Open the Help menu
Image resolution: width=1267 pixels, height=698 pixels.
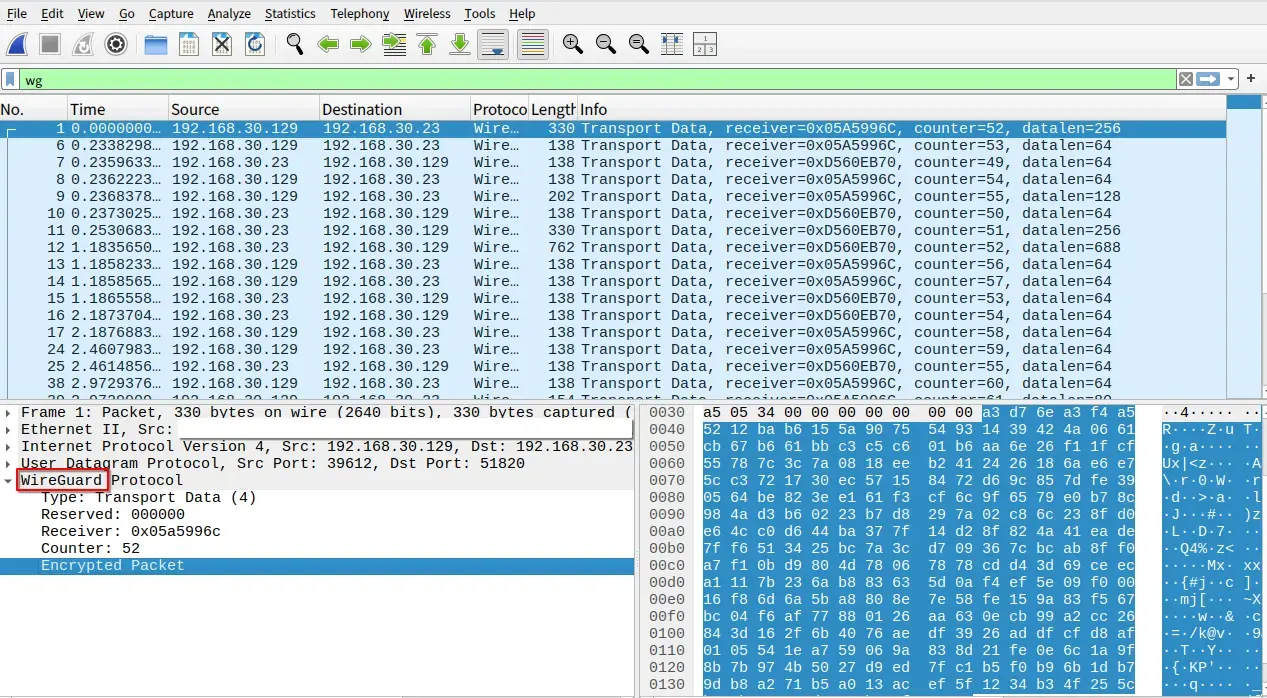point(522,13)
